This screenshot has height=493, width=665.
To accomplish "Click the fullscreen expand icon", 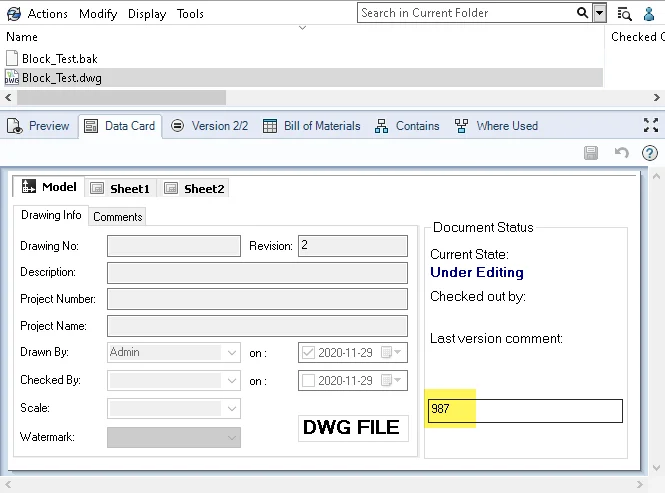I will [650, 126].
